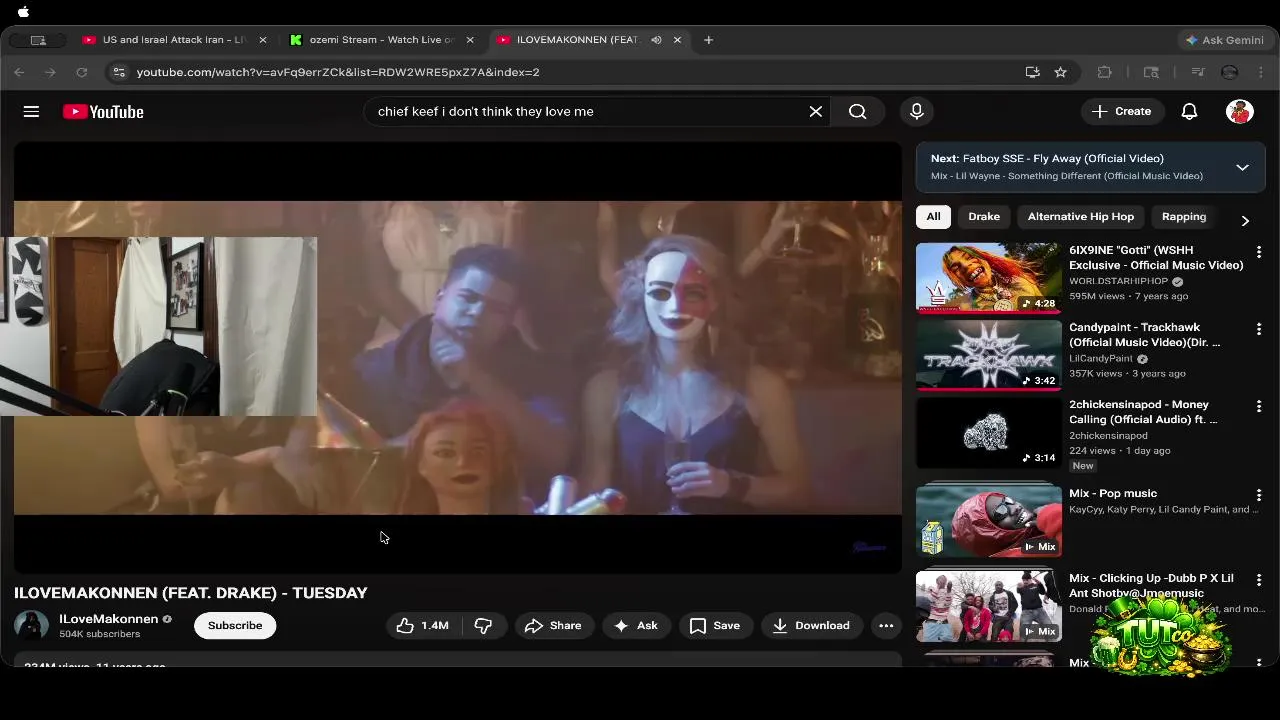Reload the YouTube page
This screenshot has height=720, width=1280.
pos(82,72)
